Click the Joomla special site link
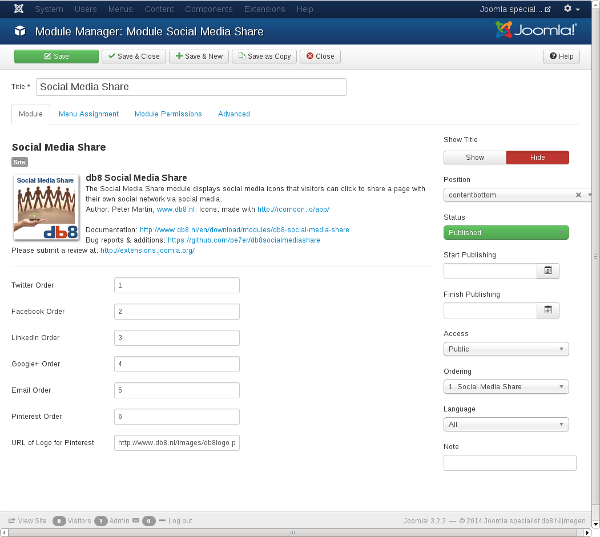Viewport: 600px width, 537px height. tap(515, 9)
